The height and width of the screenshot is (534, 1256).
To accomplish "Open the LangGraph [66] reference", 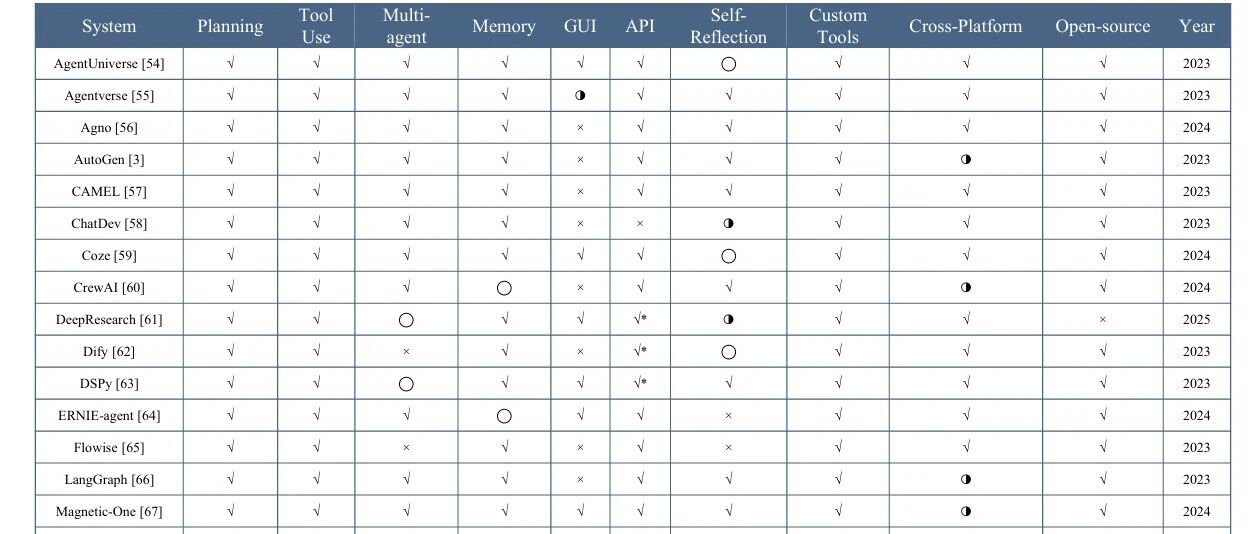I will tap(109, 480).
